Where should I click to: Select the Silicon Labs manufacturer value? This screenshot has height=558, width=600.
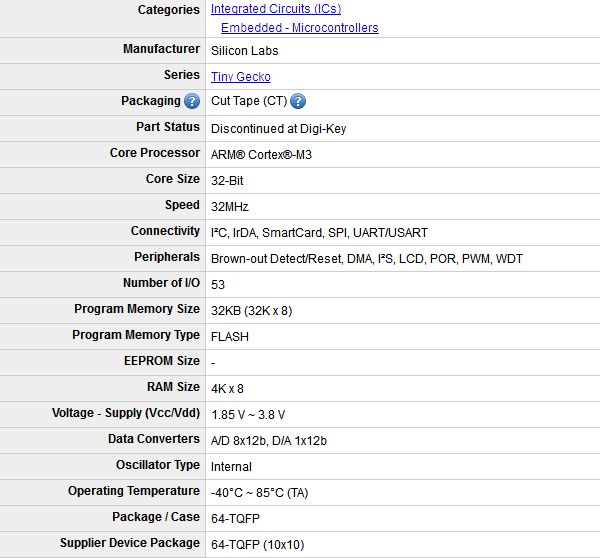245,51
